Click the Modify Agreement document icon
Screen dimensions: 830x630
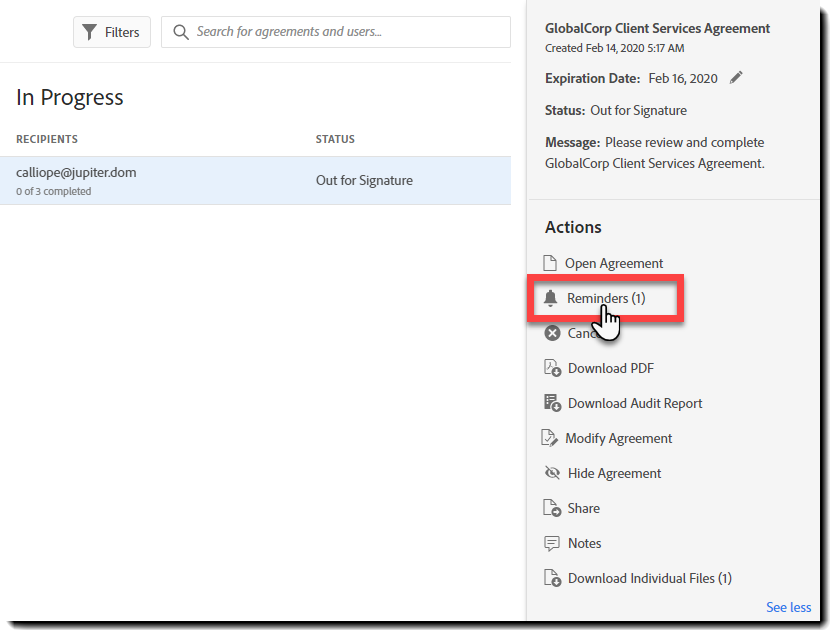point(550,438)
